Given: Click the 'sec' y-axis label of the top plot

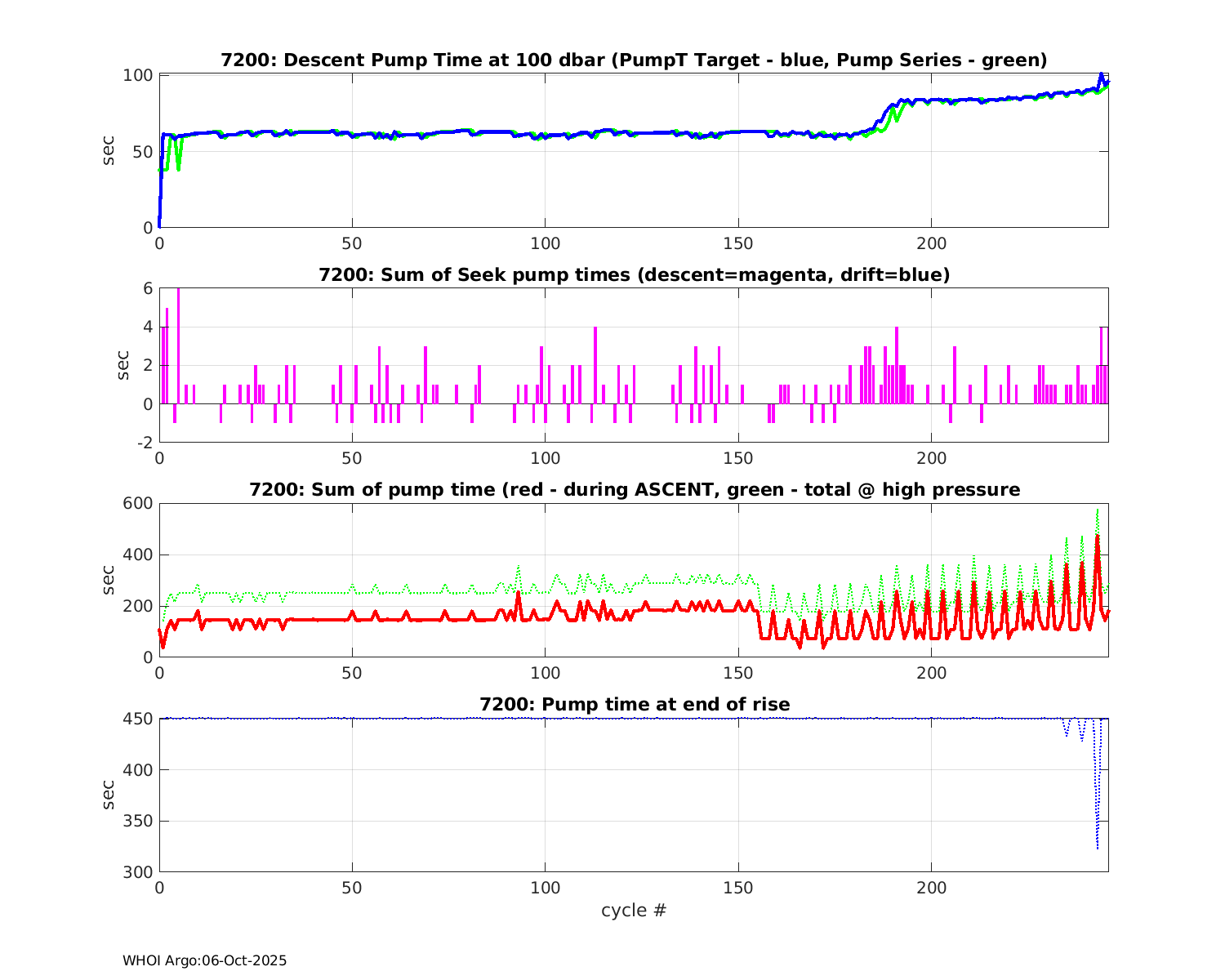Looking at the screenshot, I should 109,151.
